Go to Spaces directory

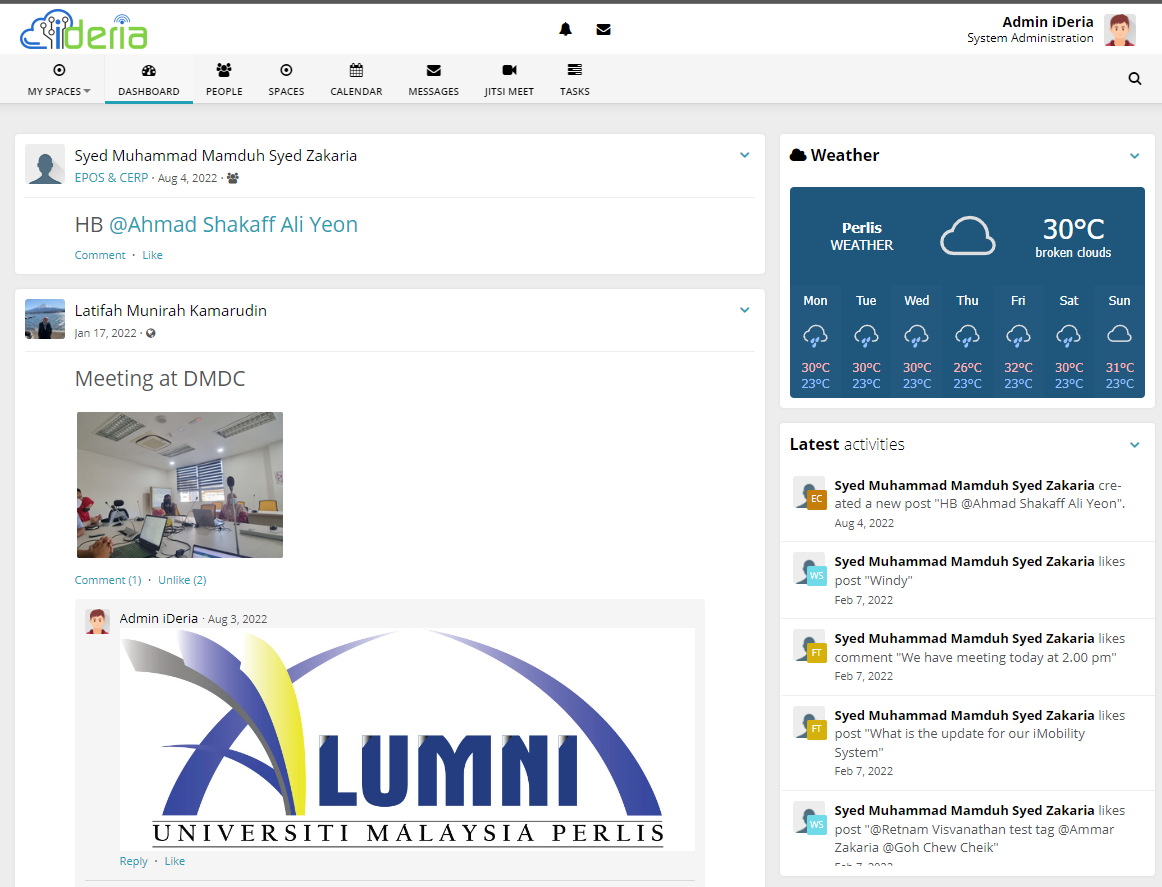coord(286,79)
